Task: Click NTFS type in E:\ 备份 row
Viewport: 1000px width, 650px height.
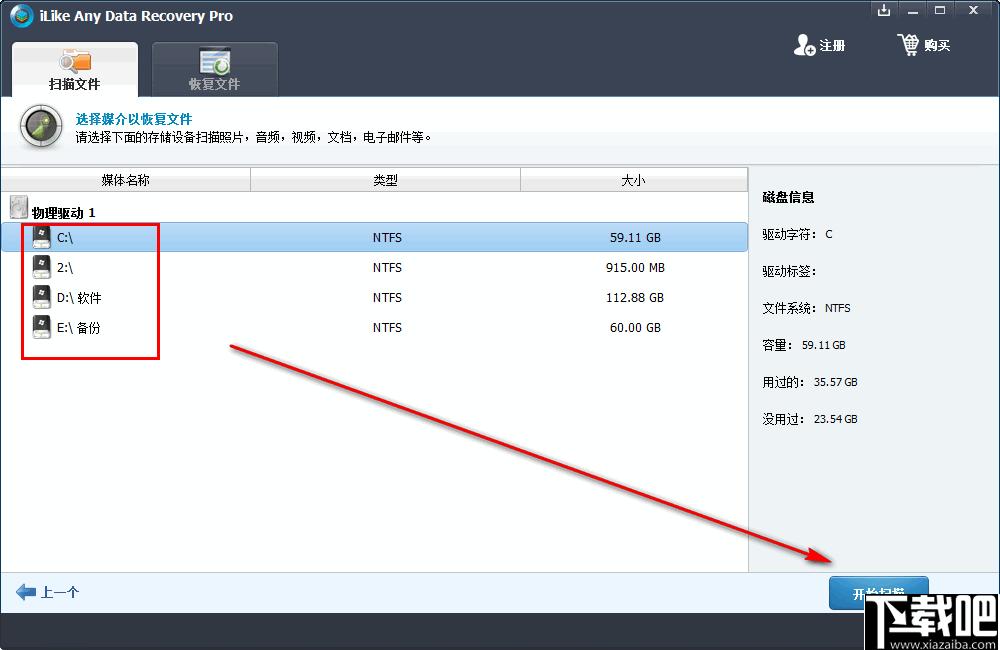Action: click(x=387, y=327)
